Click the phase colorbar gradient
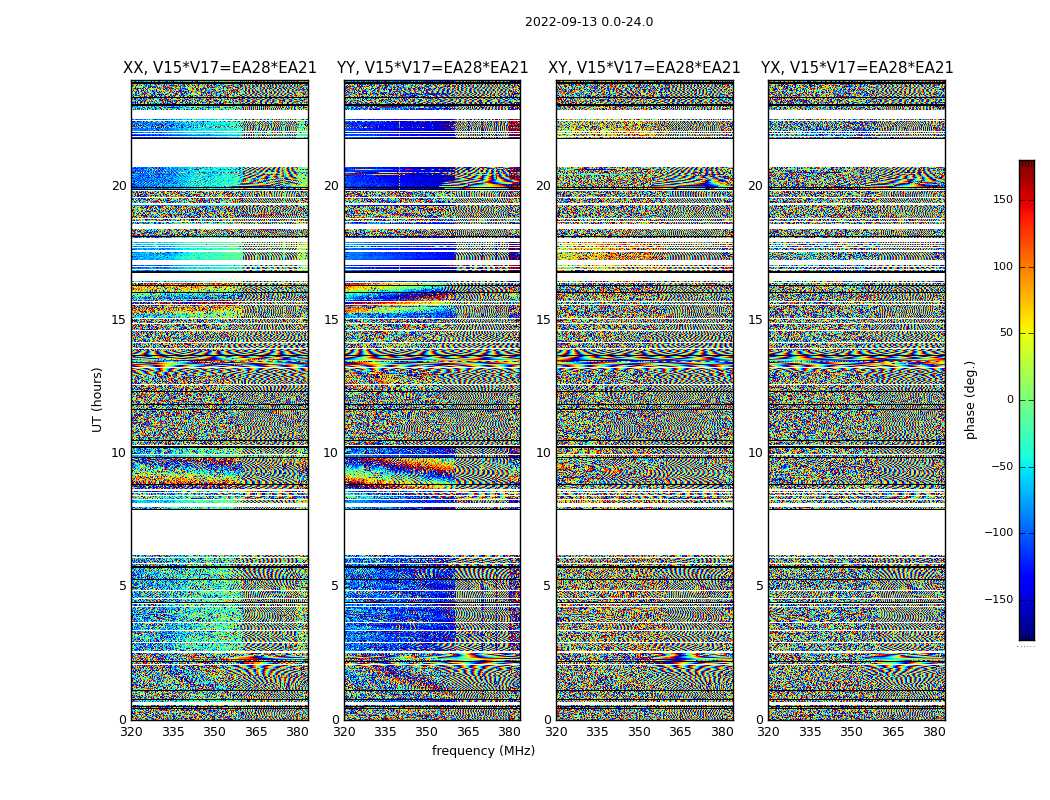This screenshot has height=800, width=1050. (1026, 400)
